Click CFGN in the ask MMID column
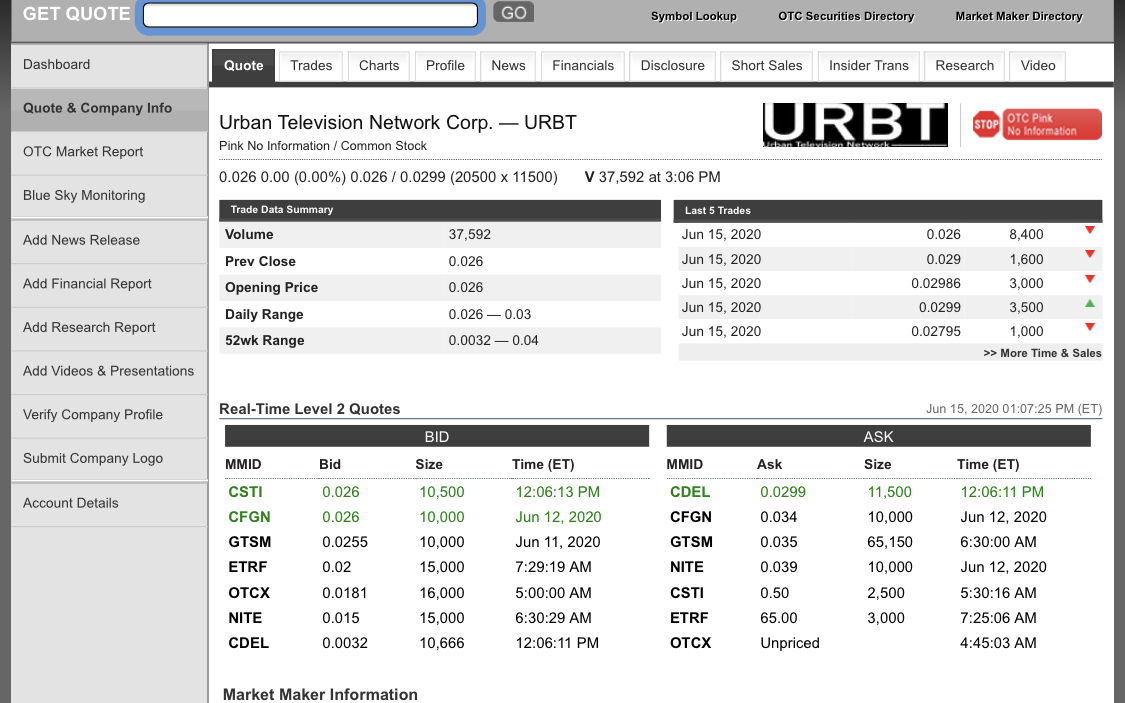This screenshot has height=703, width=1125. coord(691,517)
